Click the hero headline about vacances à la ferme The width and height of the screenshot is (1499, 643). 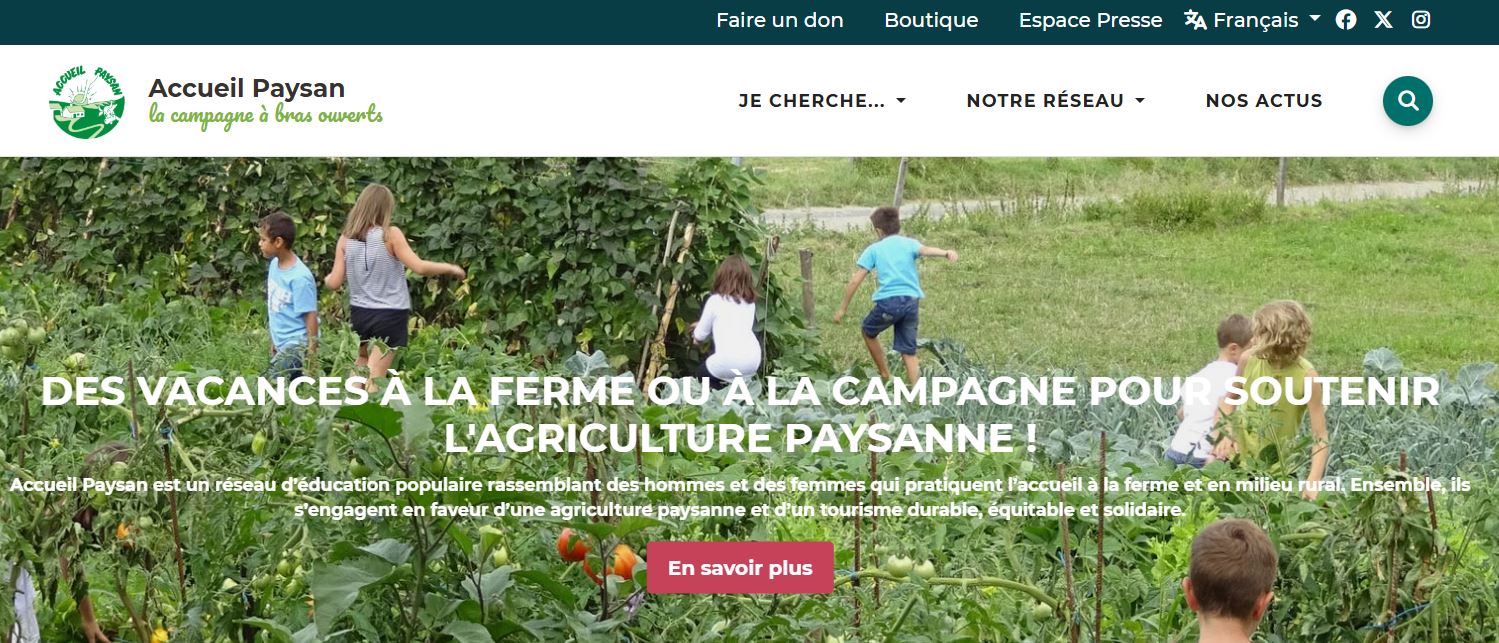(740, 414)
